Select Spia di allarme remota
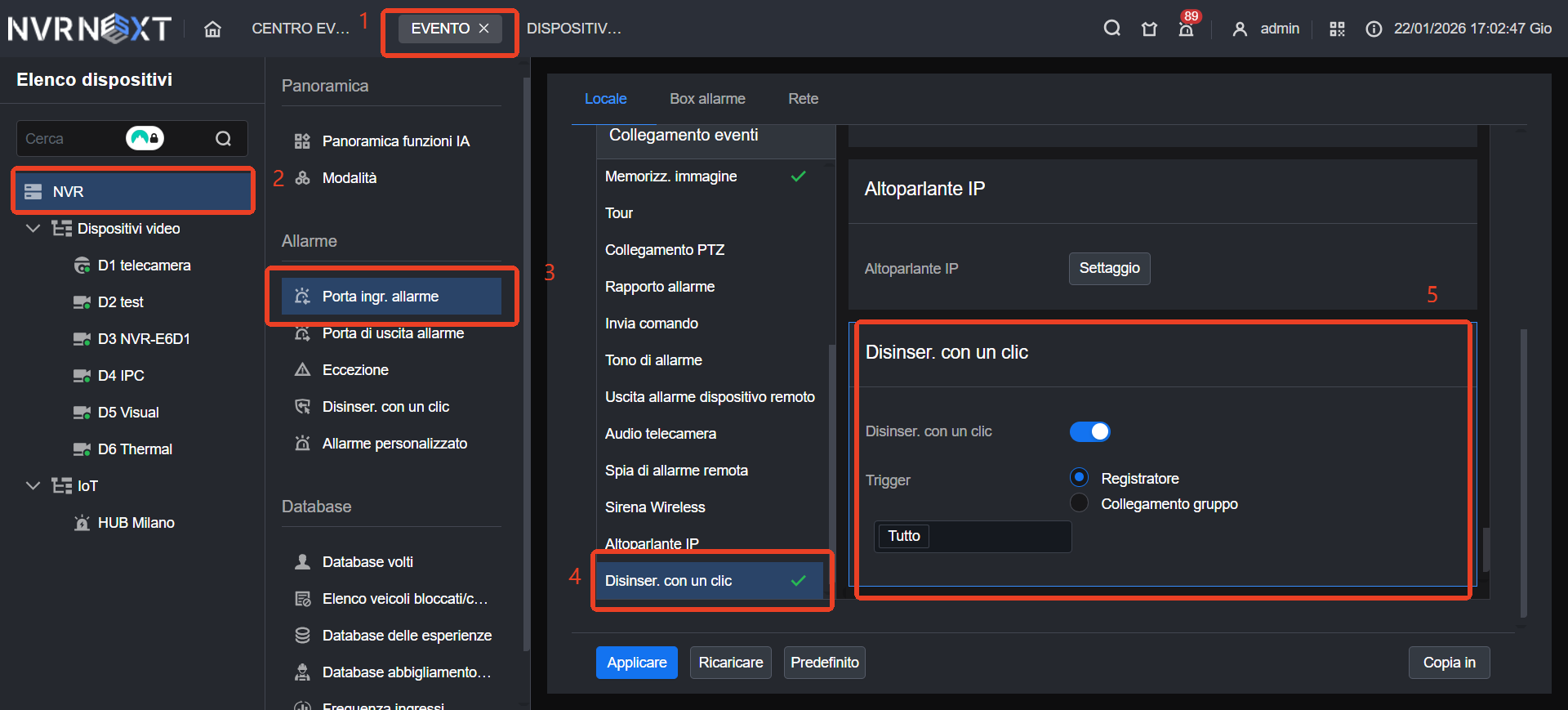Image resolution: width=1568 pixels, height=710 pixels. pos(710,471)
